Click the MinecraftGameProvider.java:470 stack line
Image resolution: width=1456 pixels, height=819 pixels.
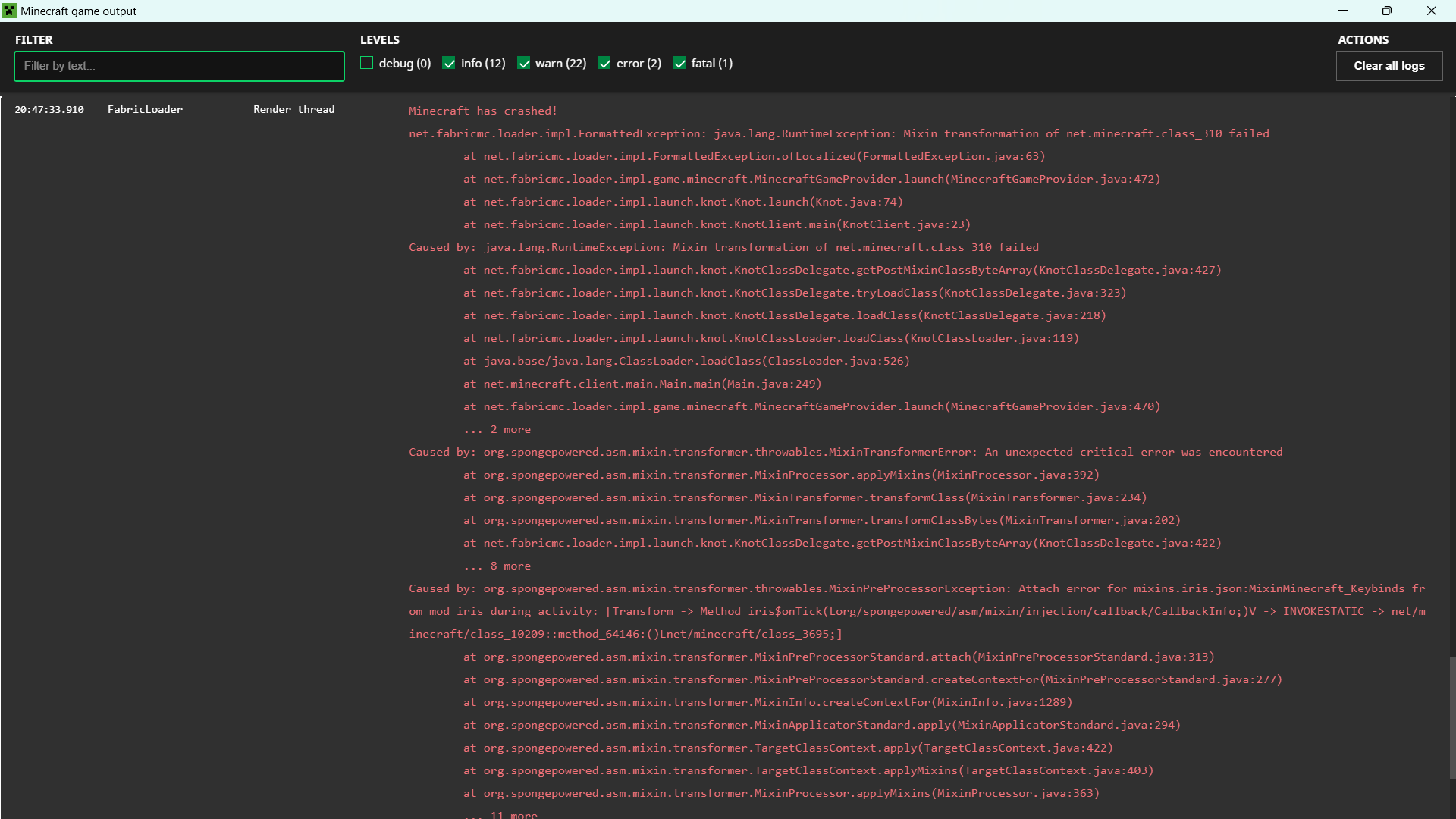pyautogui.click(x=812, y=406)
